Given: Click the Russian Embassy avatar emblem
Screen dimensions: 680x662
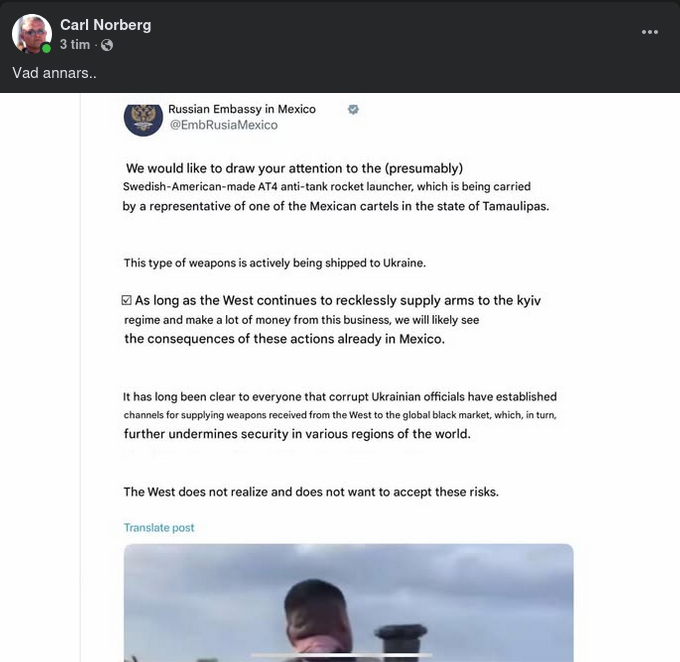Looking at the screenshot, I should (143, 117).
